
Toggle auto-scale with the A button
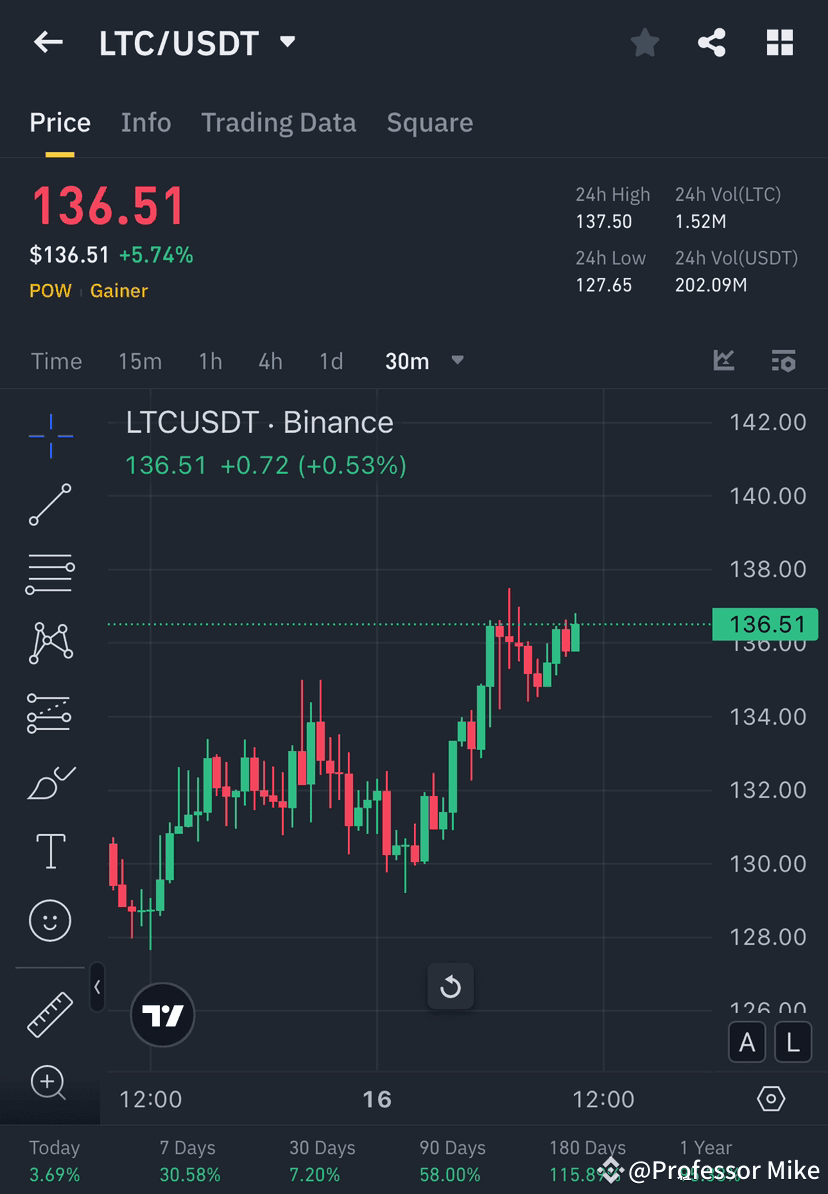(747, 1042)
